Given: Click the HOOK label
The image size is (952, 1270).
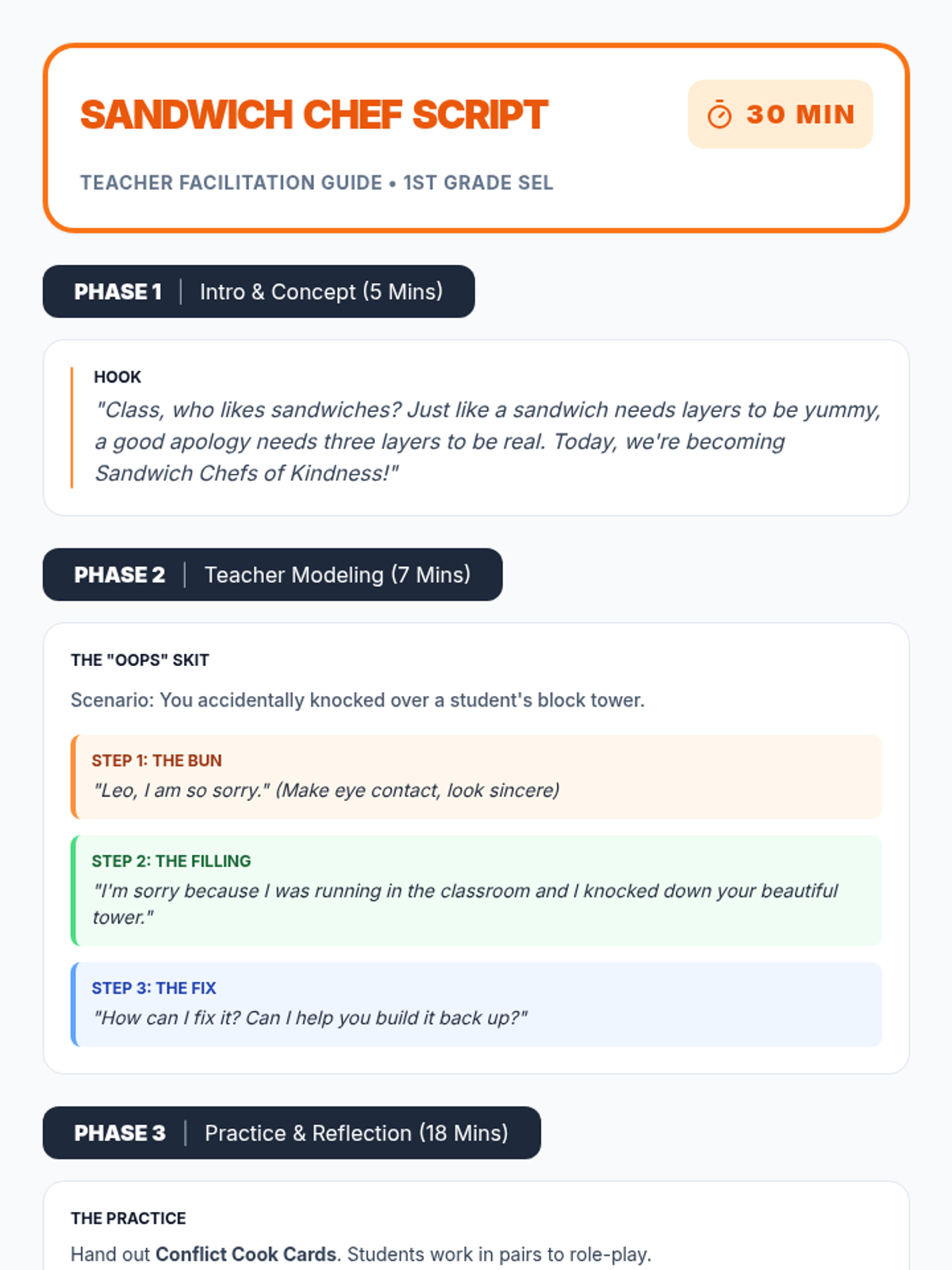Looking at the screenshot, I should pos(117,377).
